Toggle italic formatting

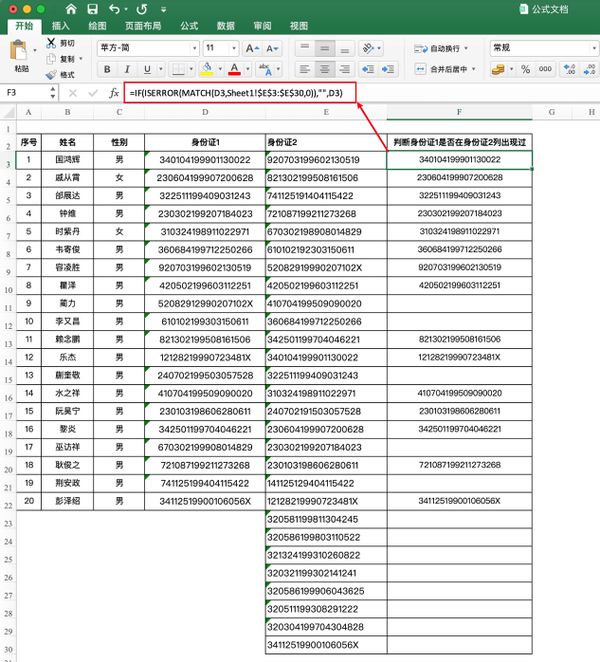tap(127, 69)
